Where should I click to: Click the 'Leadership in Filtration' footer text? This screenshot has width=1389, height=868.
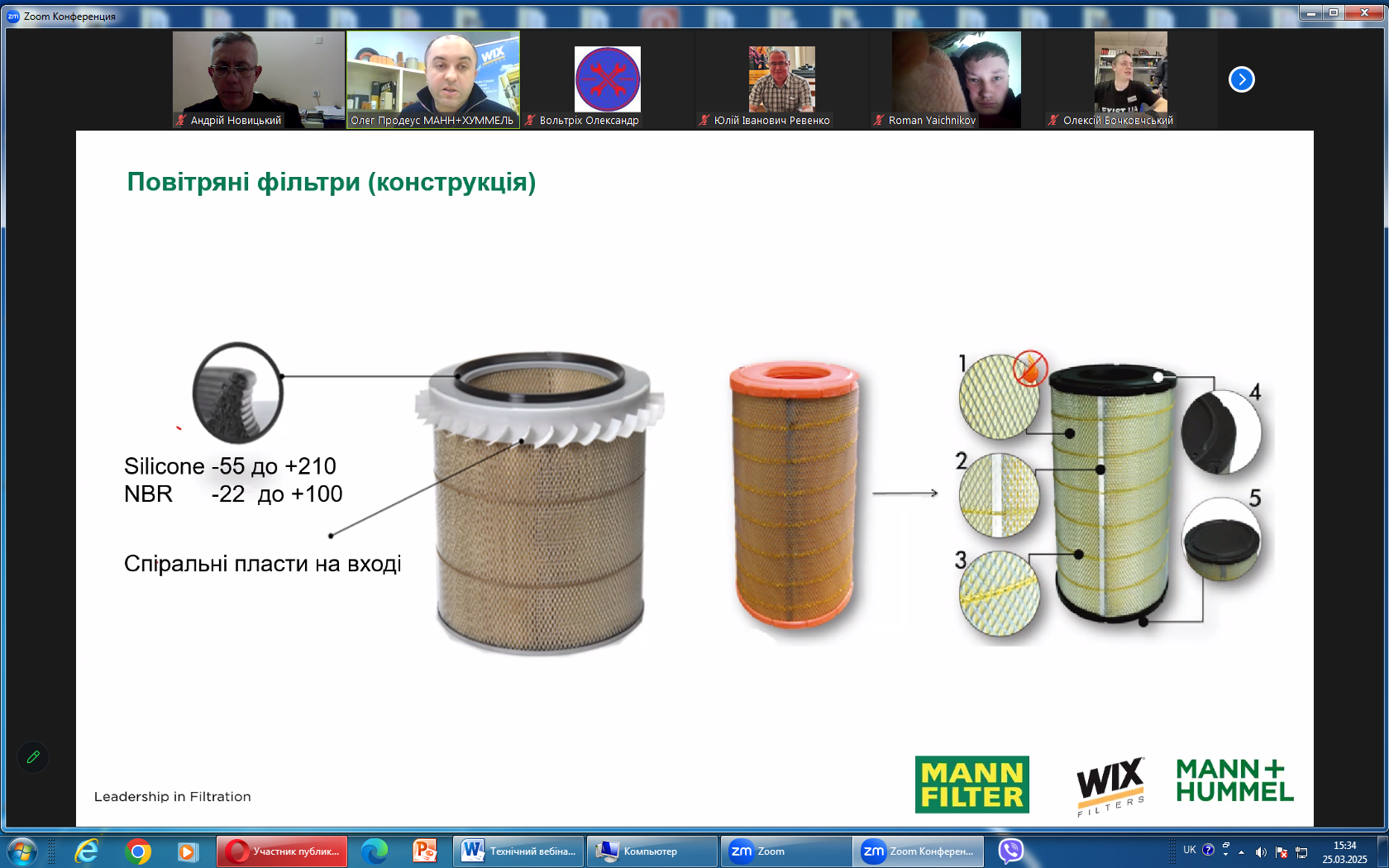point(172,797)
